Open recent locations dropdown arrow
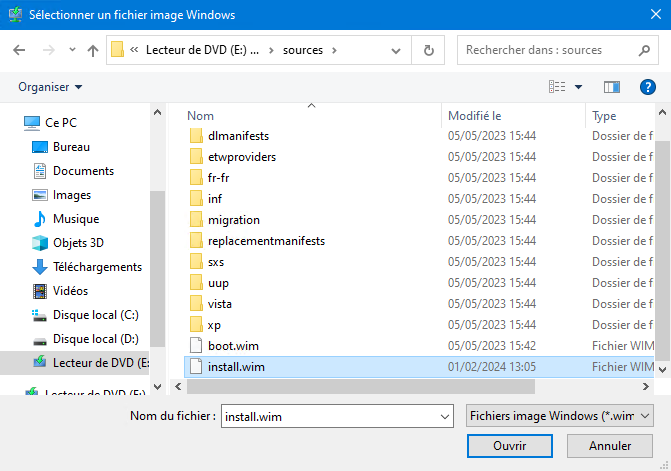This screenshot has height=471, width=671. 72,50
